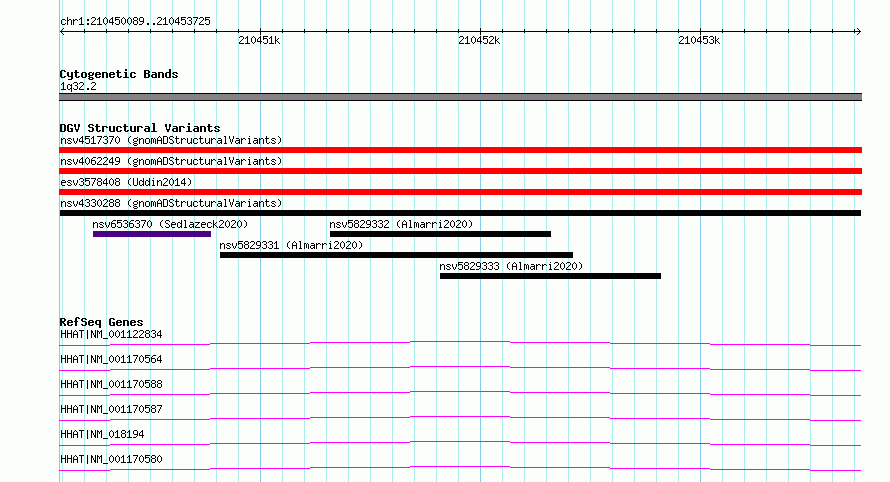Click the nsv4062249 variant label

pos(171,161)
